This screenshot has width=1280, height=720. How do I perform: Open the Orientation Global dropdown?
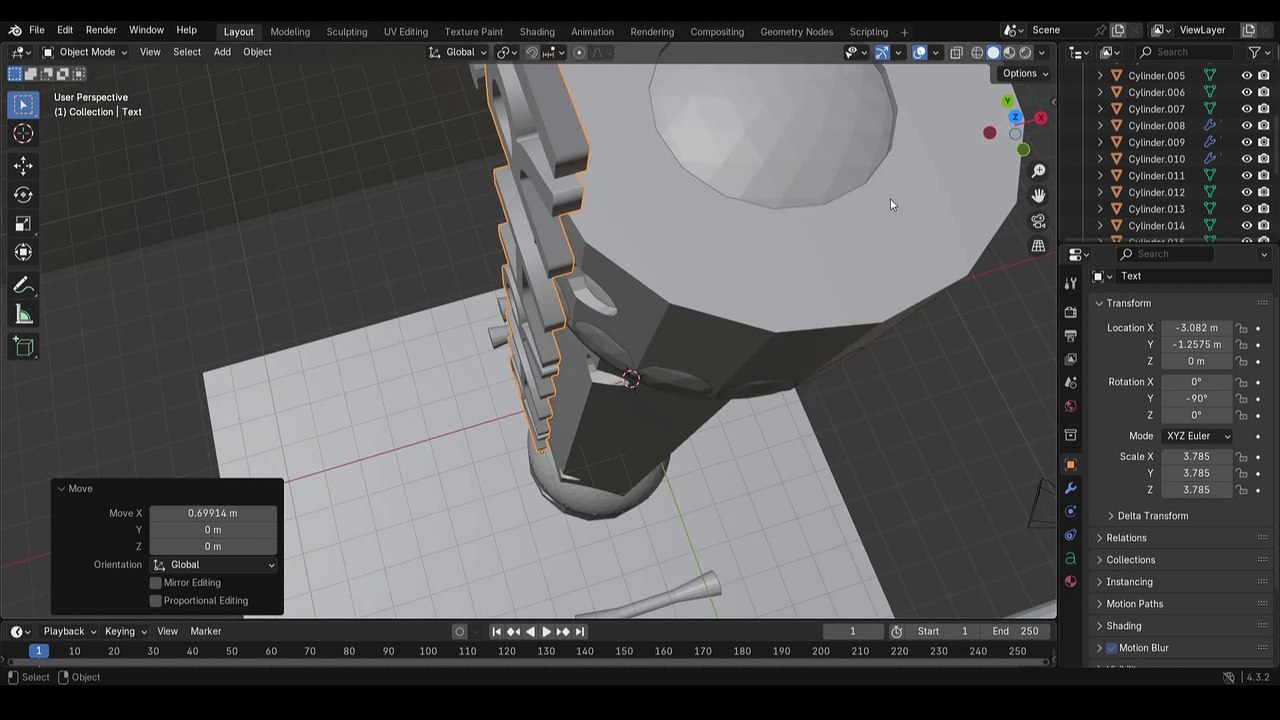[x=213, y=565]
